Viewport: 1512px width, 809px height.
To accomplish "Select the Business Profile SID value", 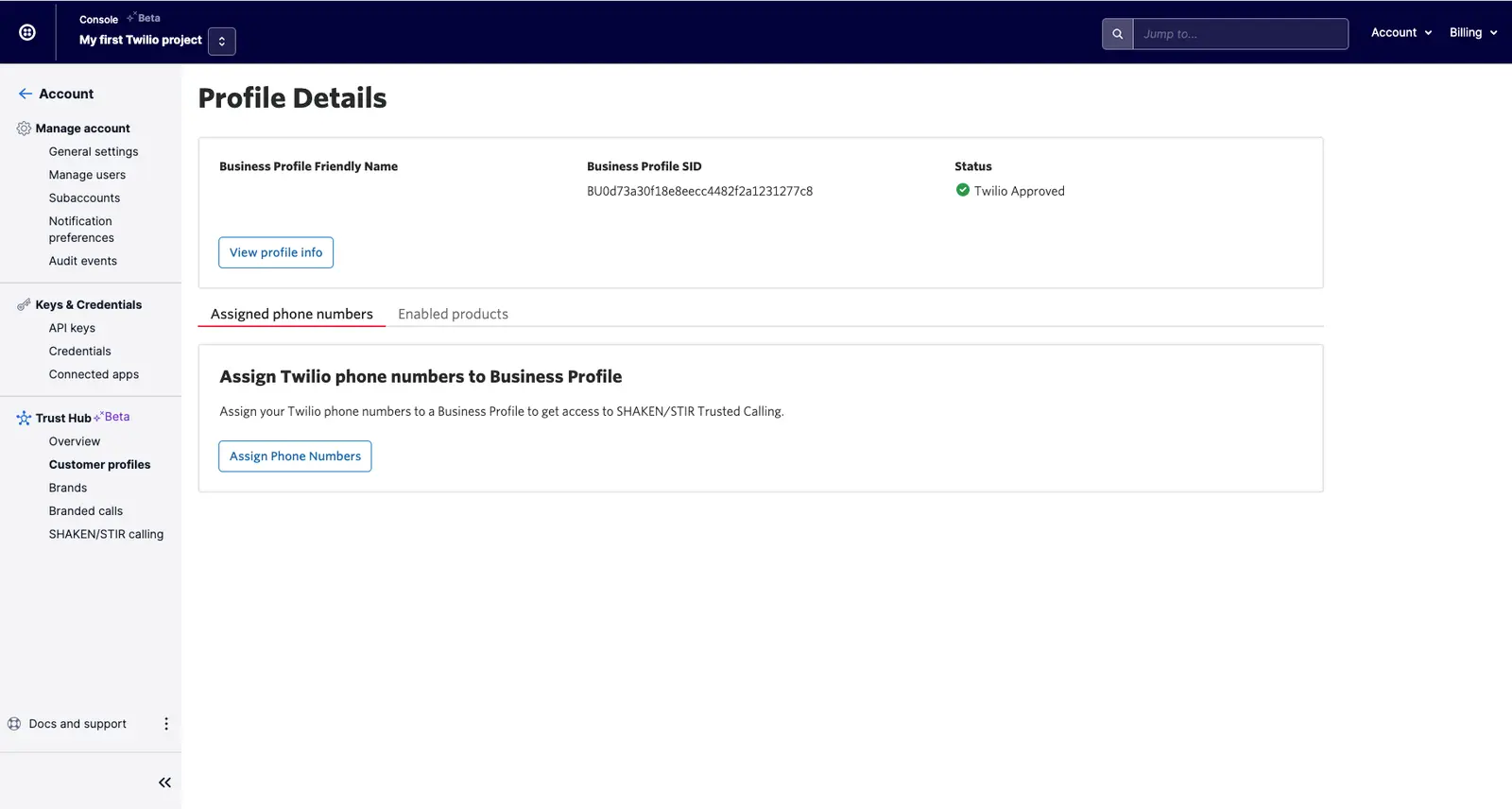I will click(699, 191).
